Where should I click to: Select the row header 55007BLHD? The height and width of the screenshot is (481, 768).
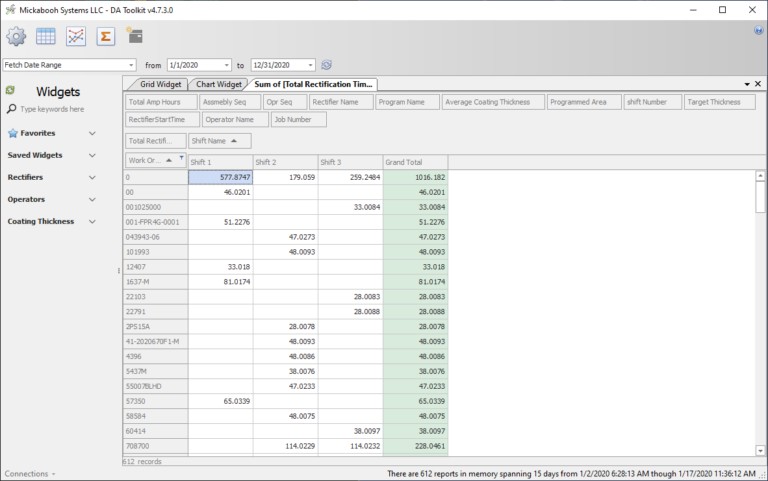156,386
